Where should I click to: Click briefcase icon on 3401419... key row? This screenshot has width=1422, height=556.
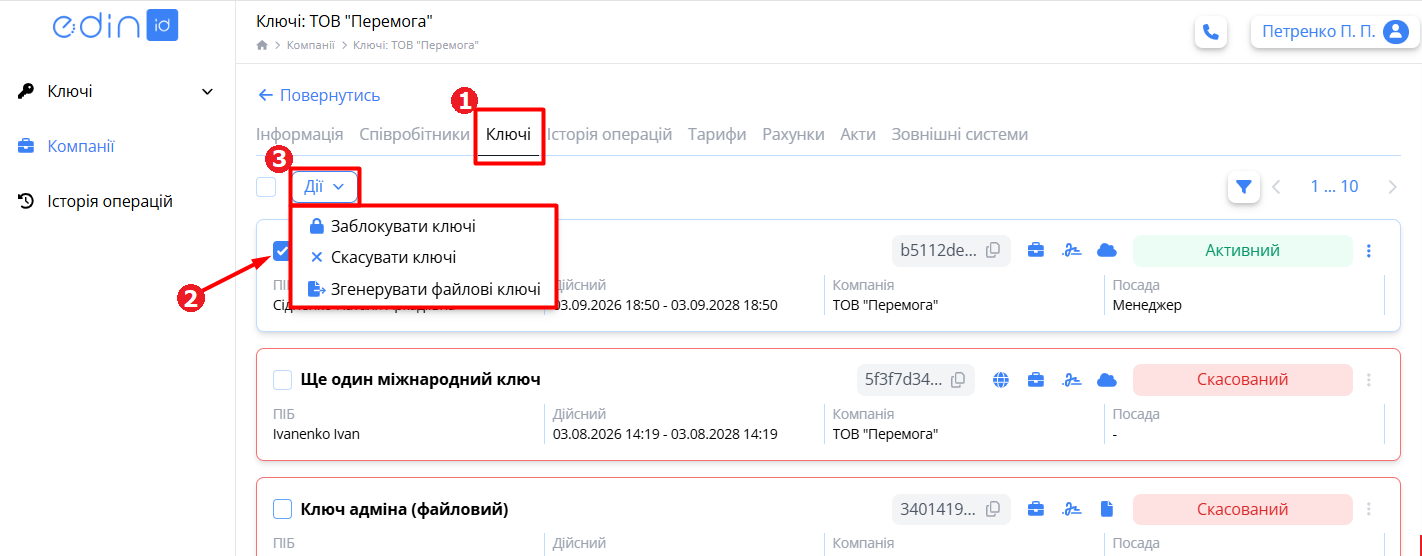(1036, 509)
